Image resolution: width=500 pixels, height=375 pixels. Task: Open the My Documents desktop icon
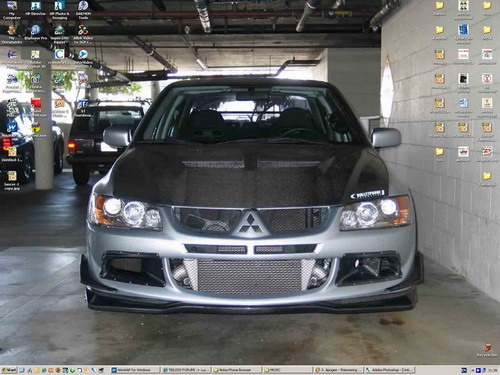(x=12, y=34)
